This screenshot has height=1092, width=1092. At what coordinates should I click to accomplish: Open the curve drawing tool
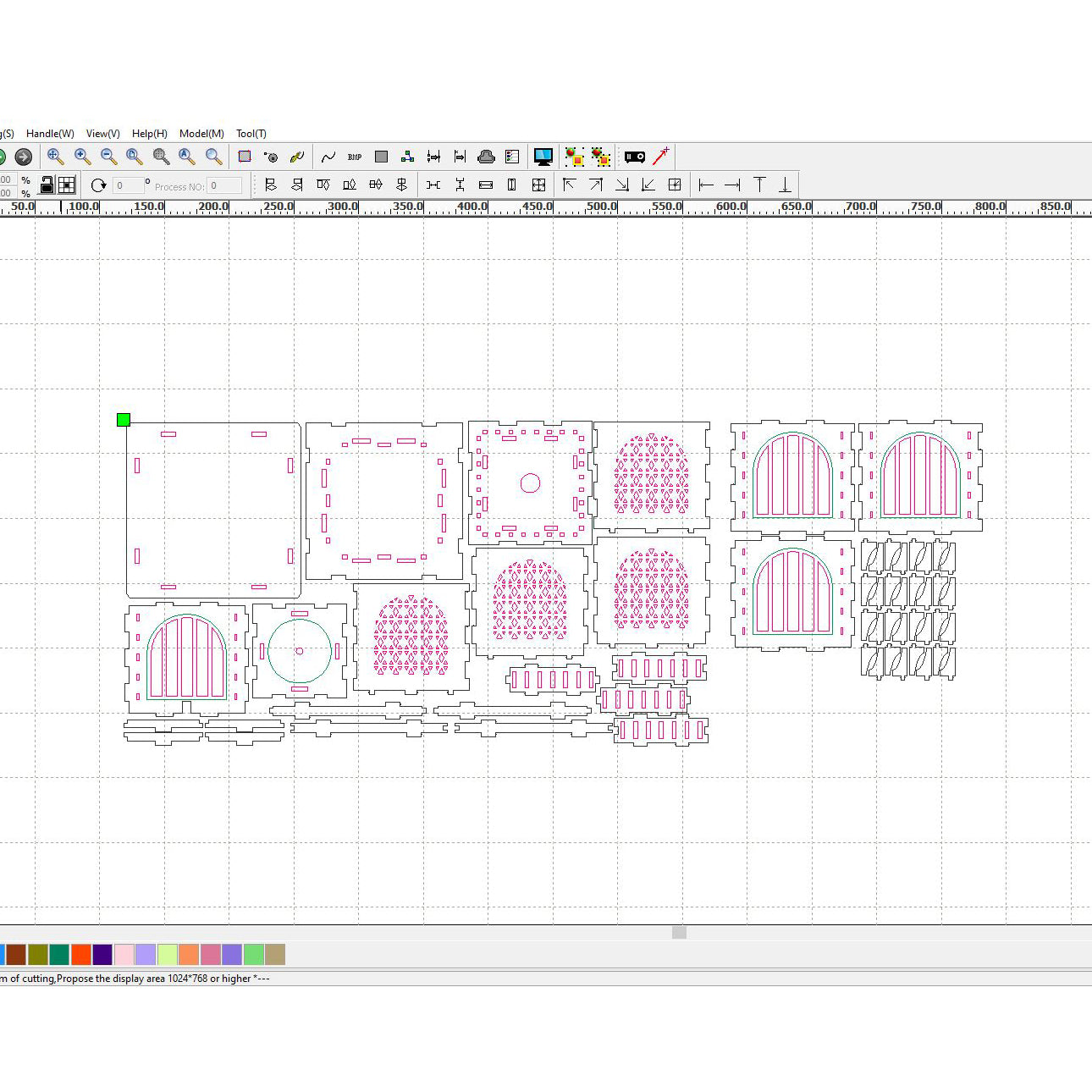(328, 156)
